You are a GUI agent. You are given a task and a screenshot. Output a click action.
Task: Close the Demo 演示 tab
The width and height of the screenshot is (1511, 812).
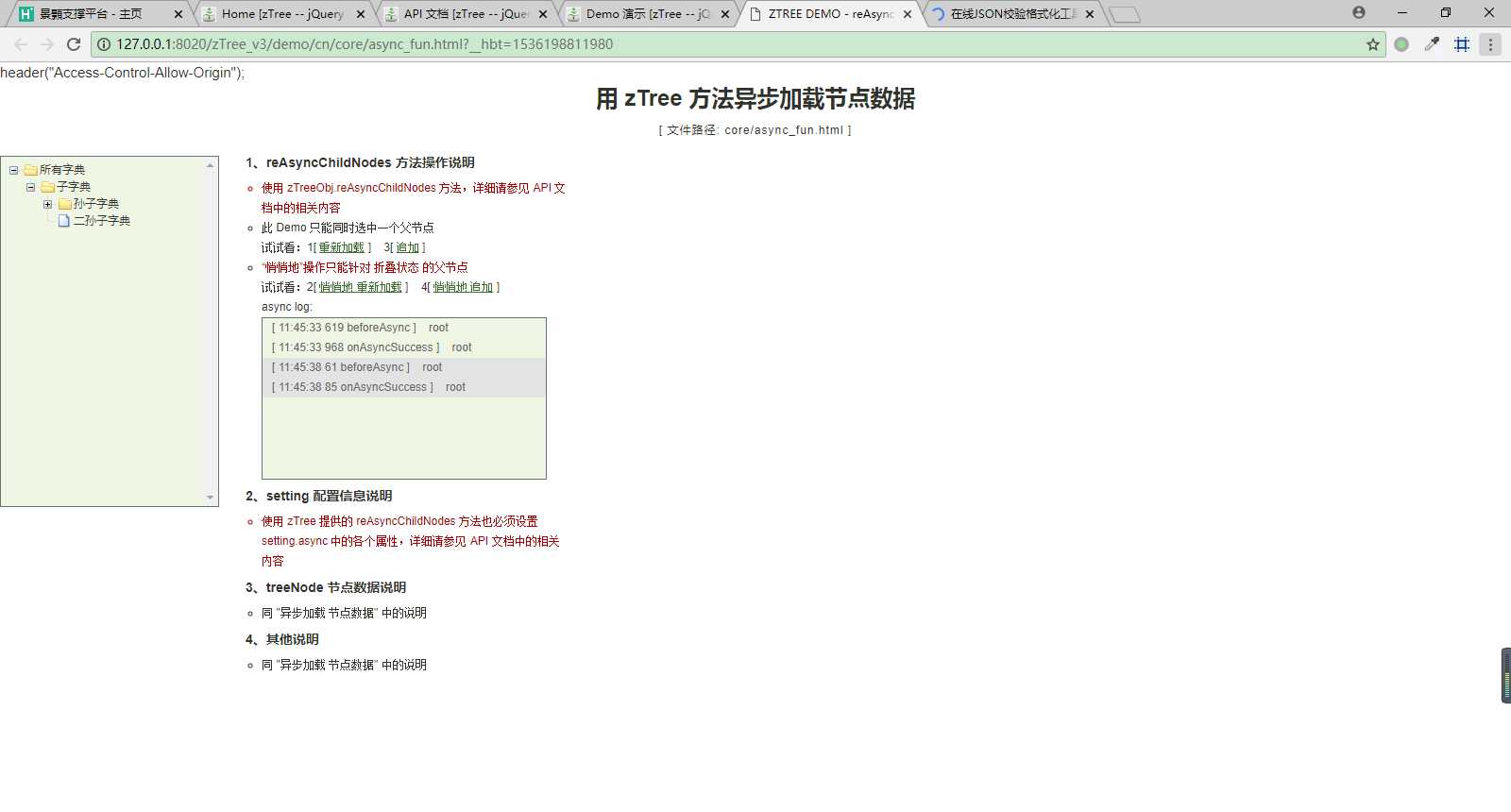(725, 14)
